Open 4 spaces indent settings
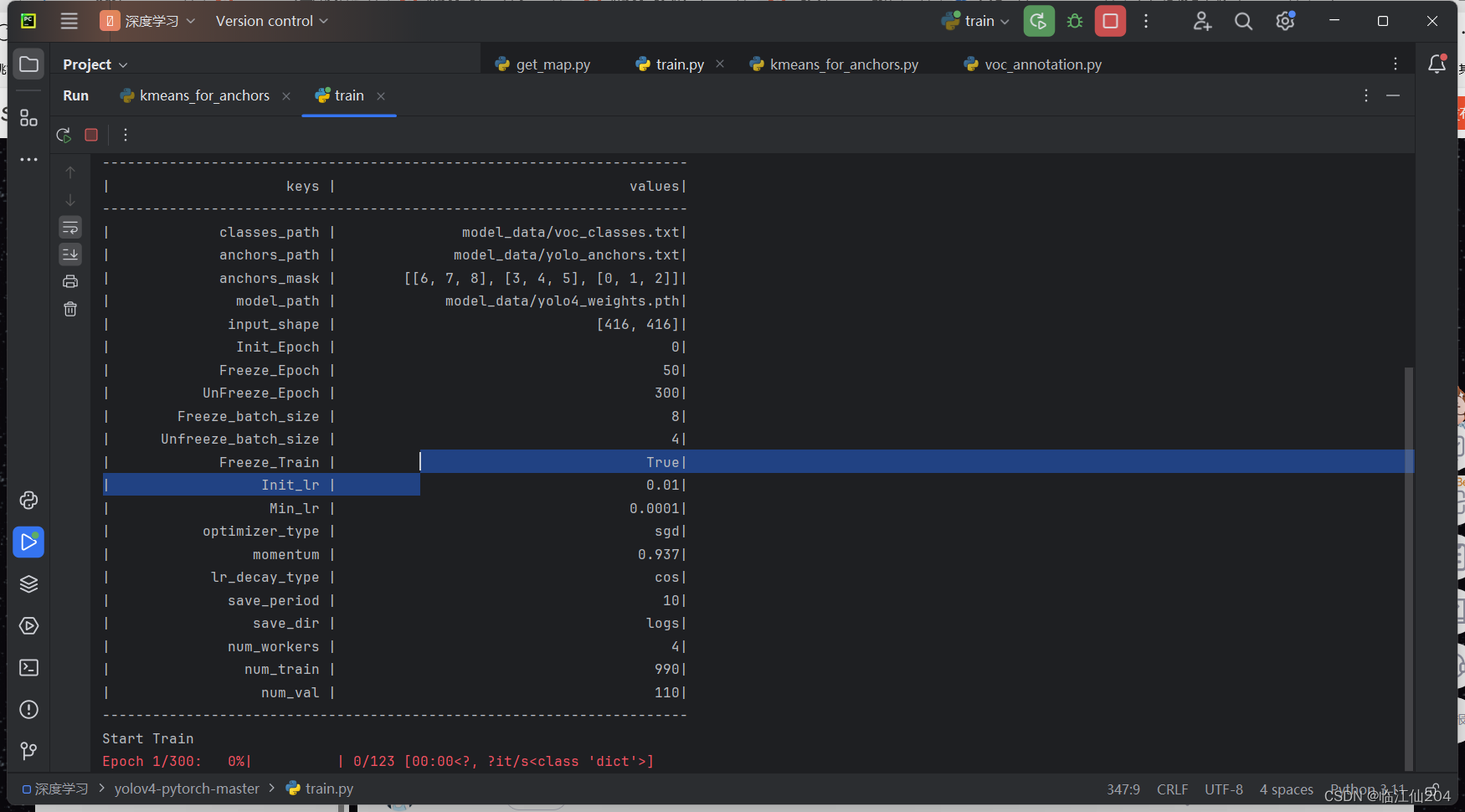Screen dimensions: 1465x812 pos(1286,789)
